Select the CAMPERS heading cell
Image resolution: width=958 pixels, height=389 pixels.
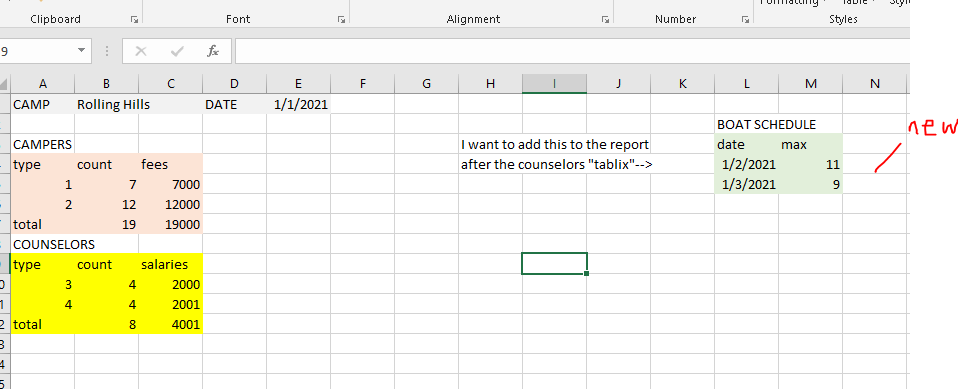(43, 144)
